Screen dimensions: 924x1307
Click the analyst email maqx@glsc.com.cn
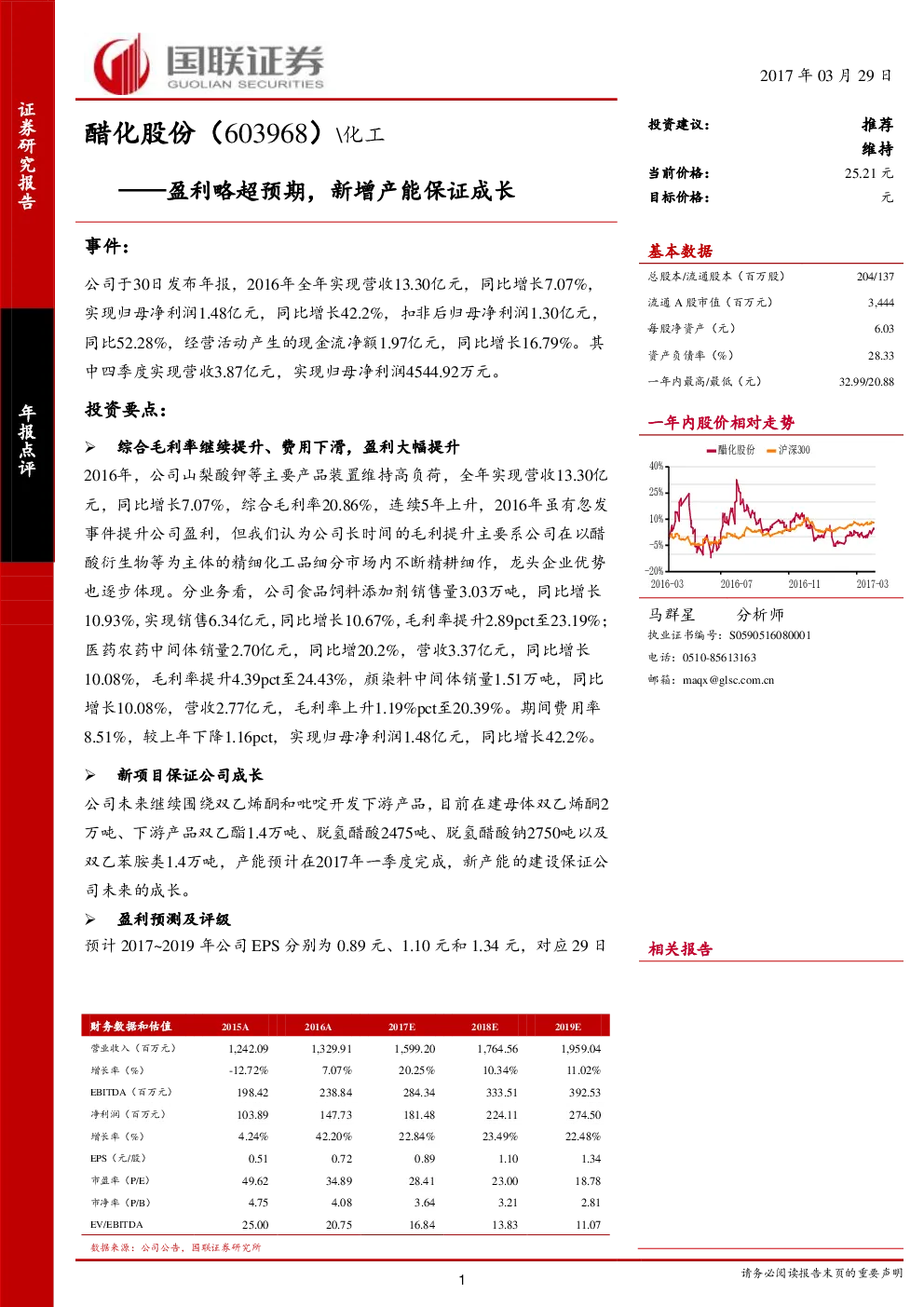(728, 680)
